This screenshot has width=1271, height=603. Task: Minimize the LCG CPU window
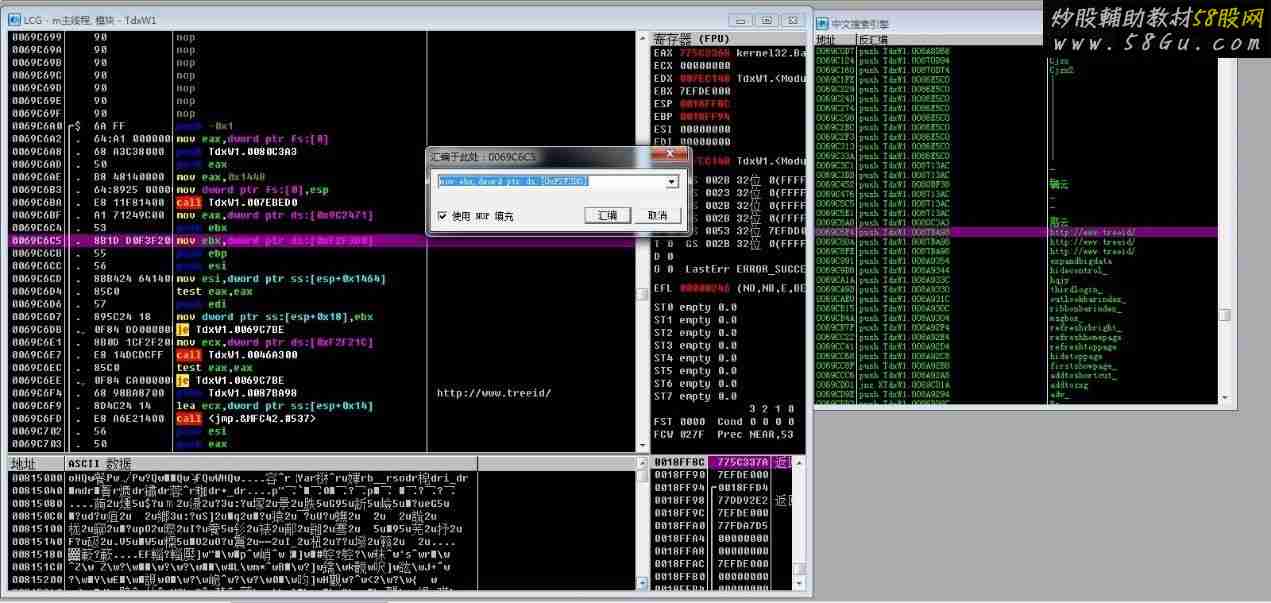741,20
